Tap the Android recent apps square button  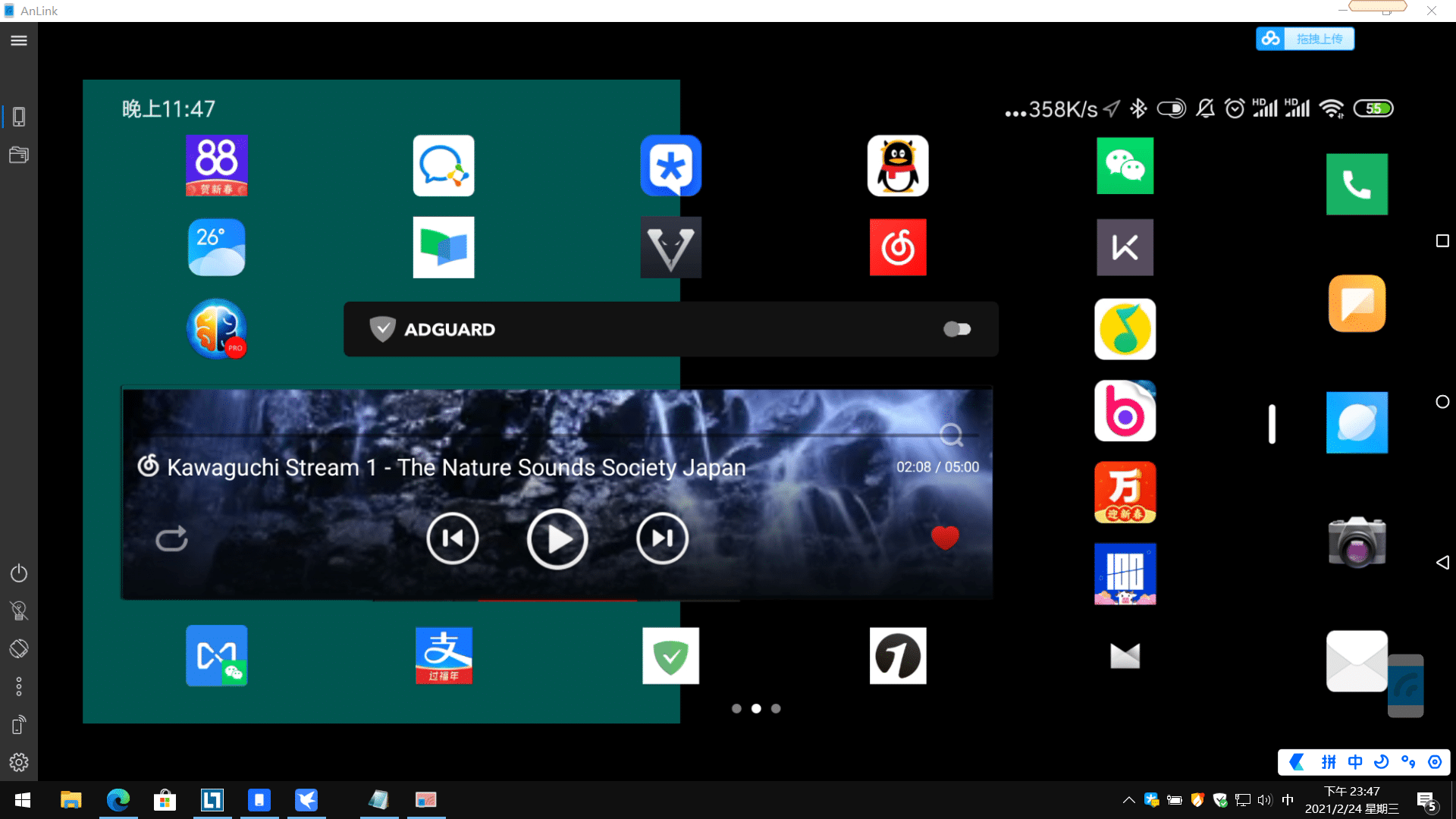pos(1442,241)
